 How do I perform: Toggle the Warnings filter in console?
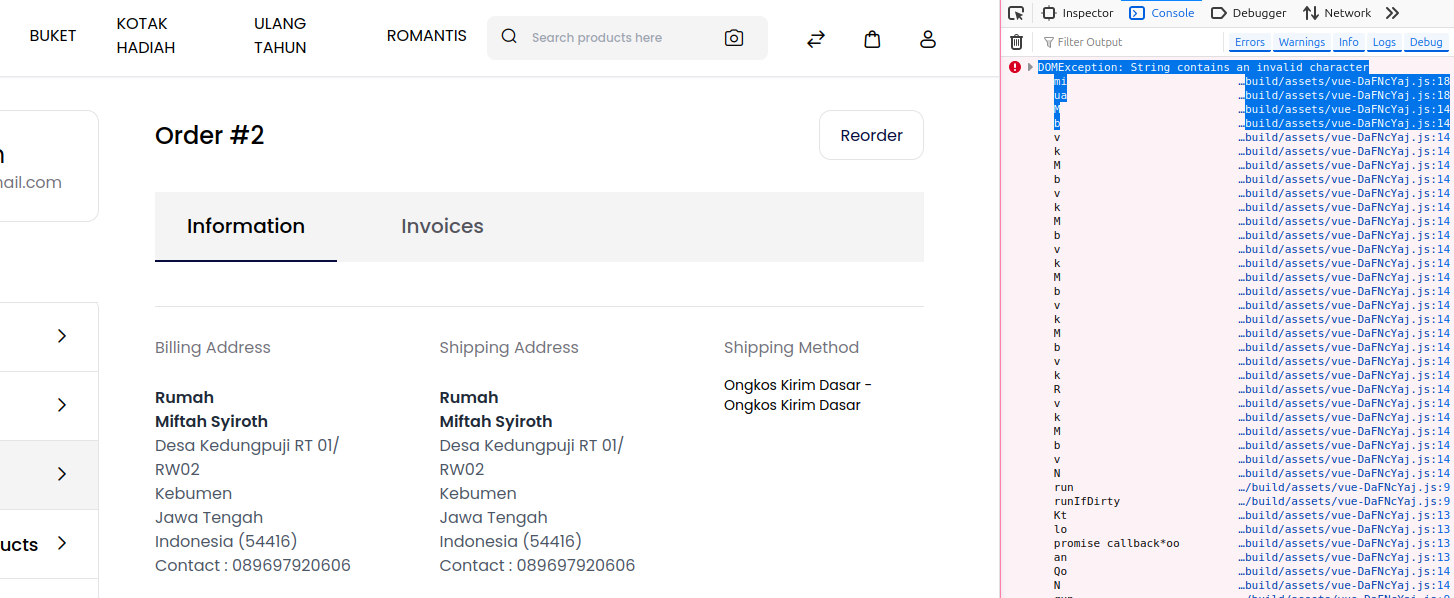coord(1301,42)
